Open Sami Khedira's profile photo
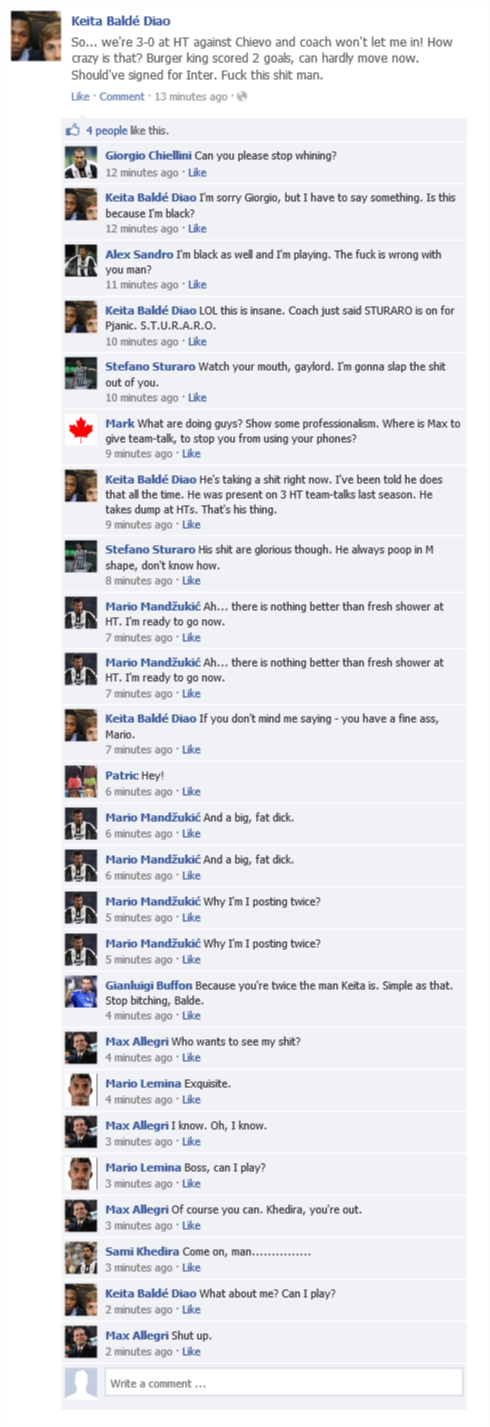This screenshot has height=1427, width=490. [x=81, y=1258]
